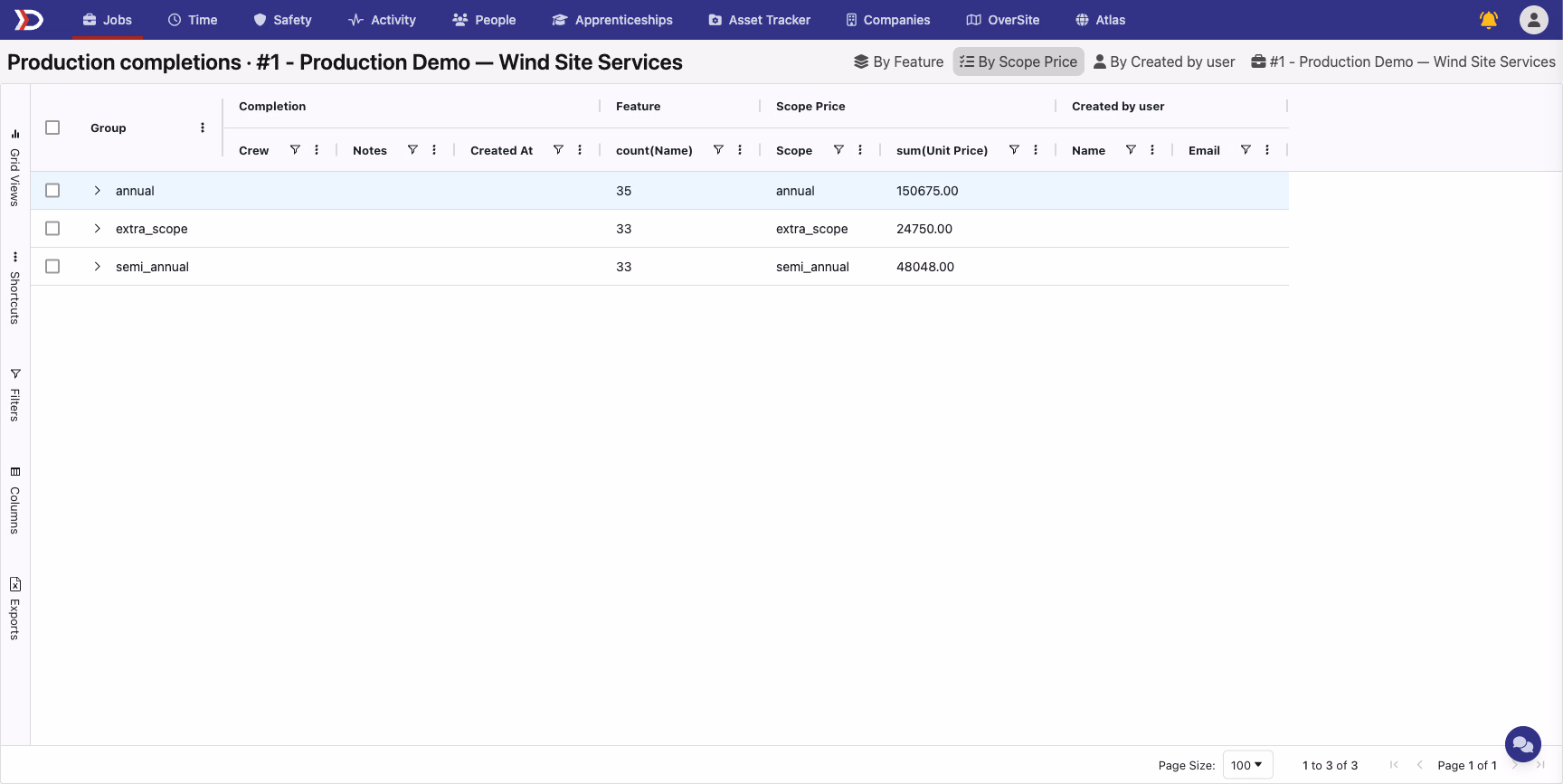Filter the Name column
Viewport: 1563px width, 784px height.
pos(1131,150)
